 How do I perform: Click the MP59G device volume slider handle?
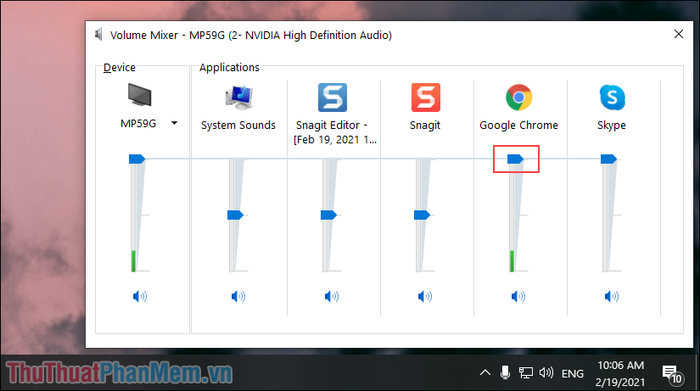(137, 159)
